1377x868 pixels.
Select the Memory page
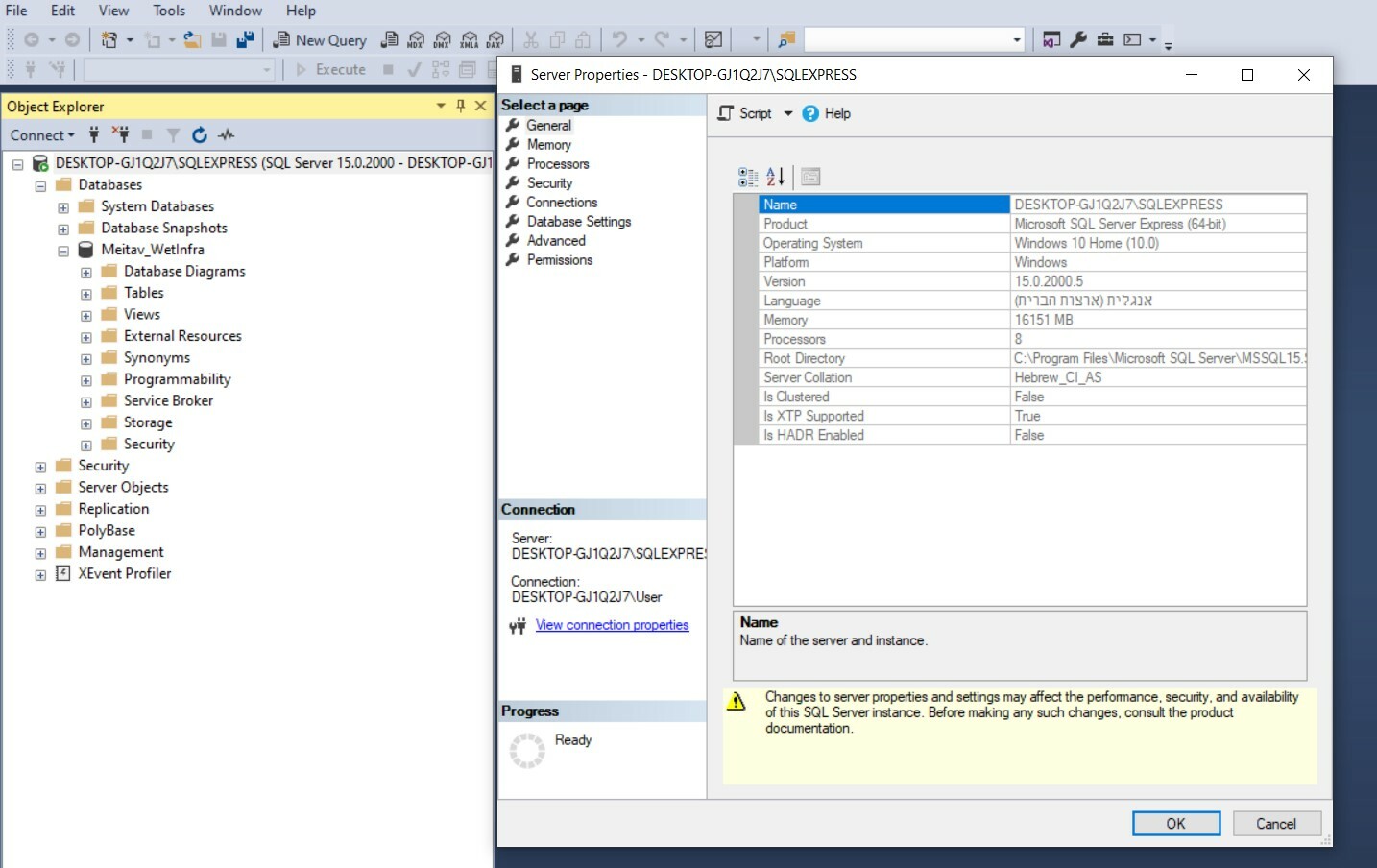[548, 145]
